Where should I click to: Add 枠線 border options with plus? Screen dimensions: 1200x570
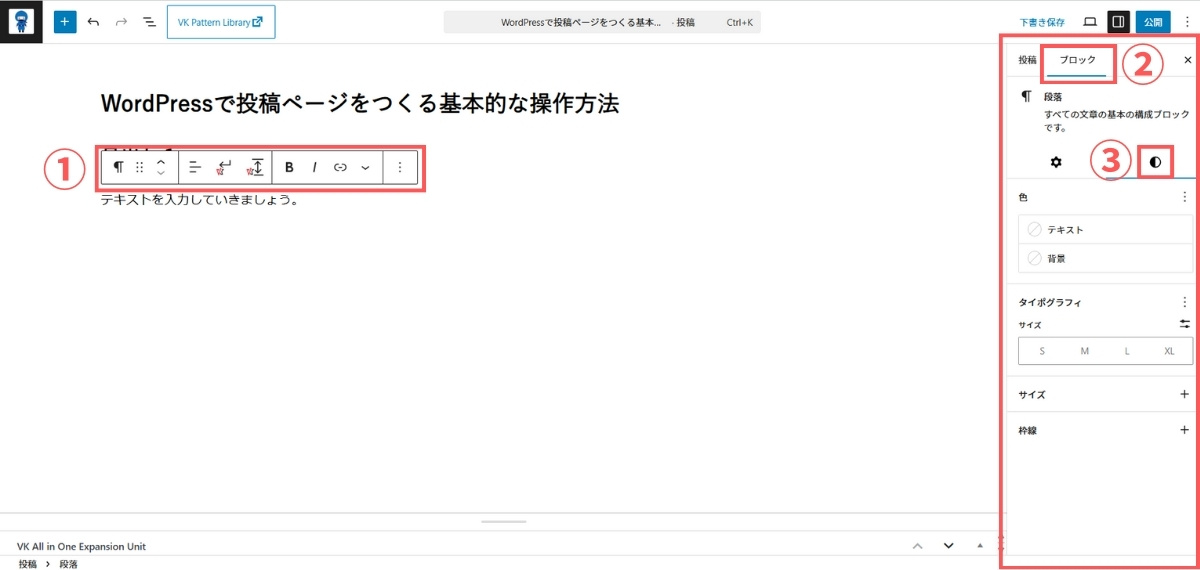(x=1185, y=430)
